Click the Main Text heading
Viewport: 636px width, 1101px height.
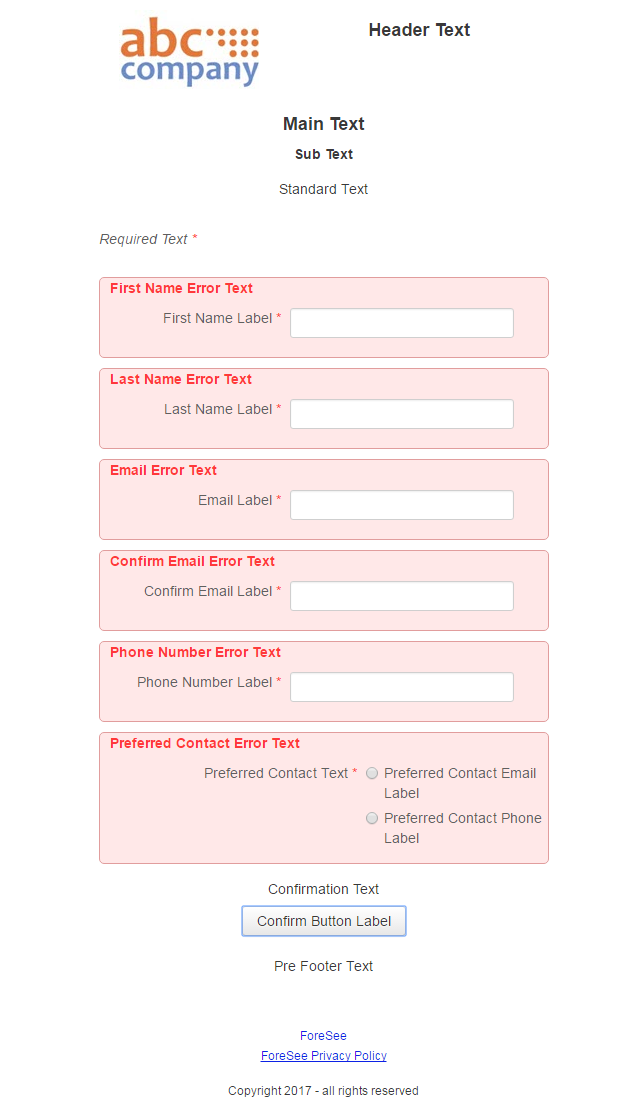coord(323,124)
